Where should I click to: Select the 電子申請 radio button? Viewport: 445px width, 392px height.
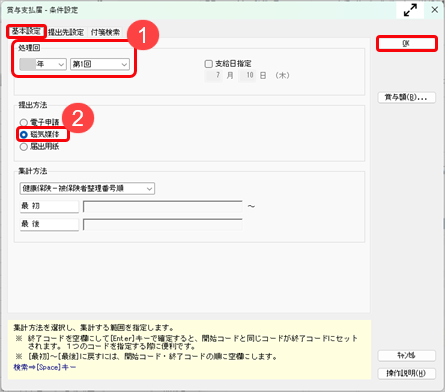tap(23, 122)
